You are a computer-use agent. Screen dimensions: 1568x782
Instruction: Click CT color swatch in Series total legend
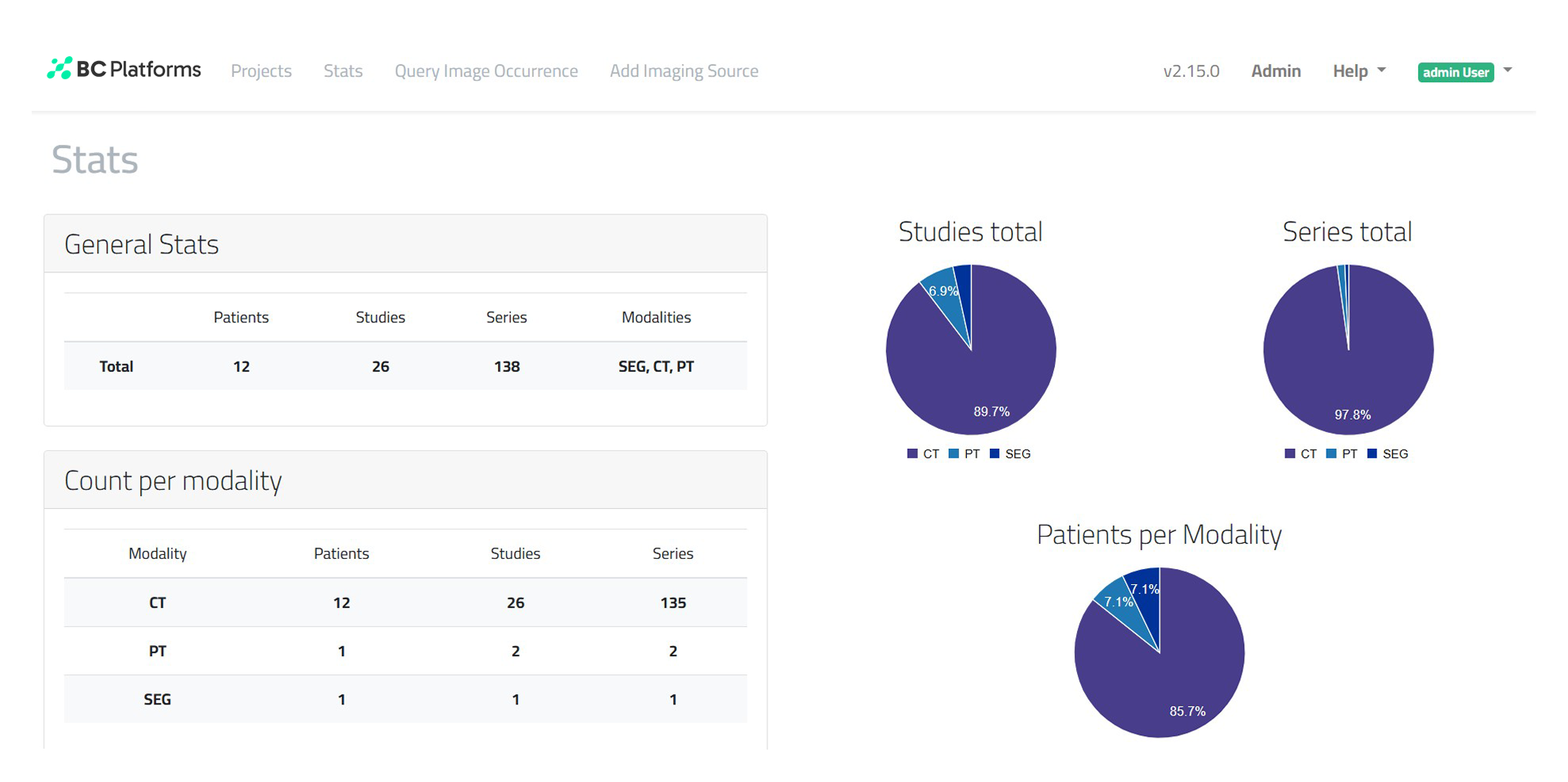[x=1290, y=454]
